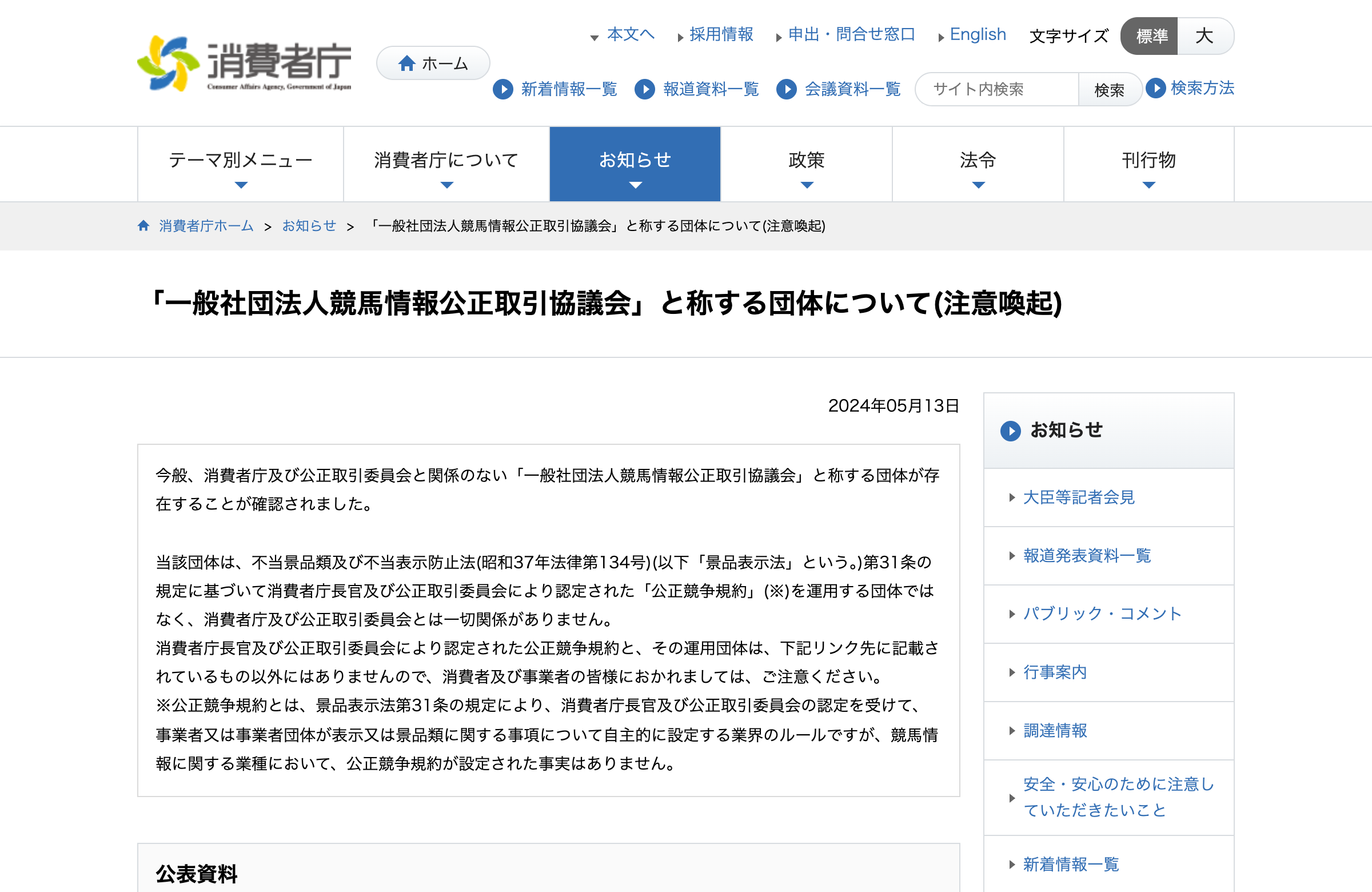Click the triangle marker before 申出・問合せ窓口
Viewport: 1372px width, 892px height.
click(779, 38)
